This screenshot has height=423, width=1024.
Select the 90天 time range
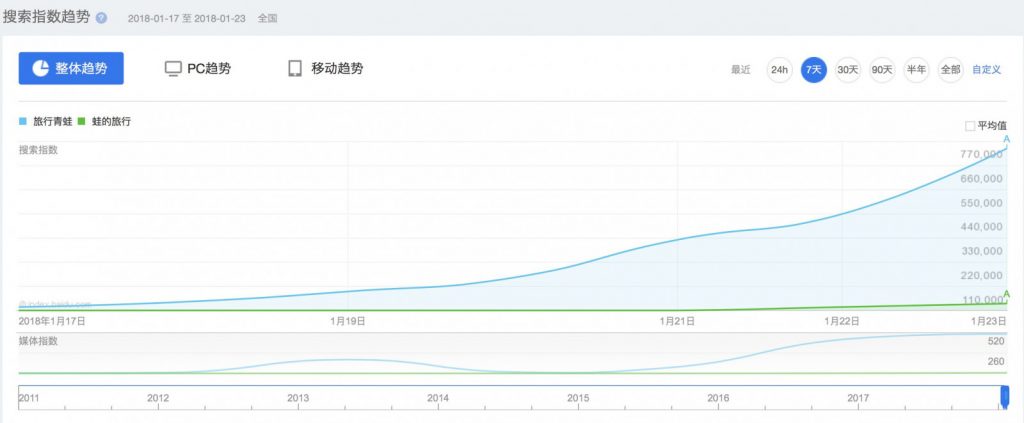(x=882, y=70)
